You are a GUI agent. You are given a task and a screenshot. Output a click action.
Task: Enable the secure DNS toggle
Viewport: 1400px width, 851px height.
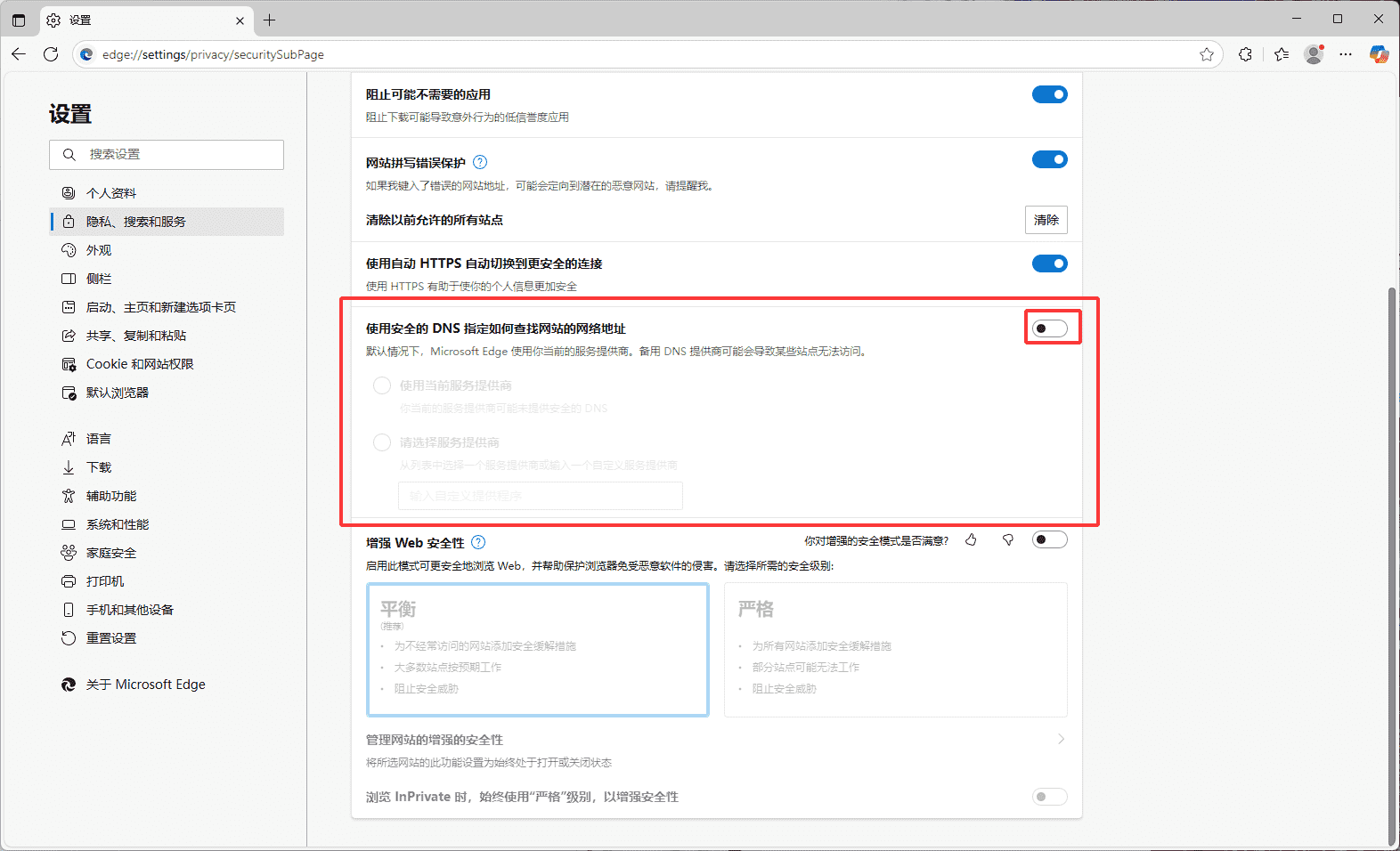coord(1049,328)
